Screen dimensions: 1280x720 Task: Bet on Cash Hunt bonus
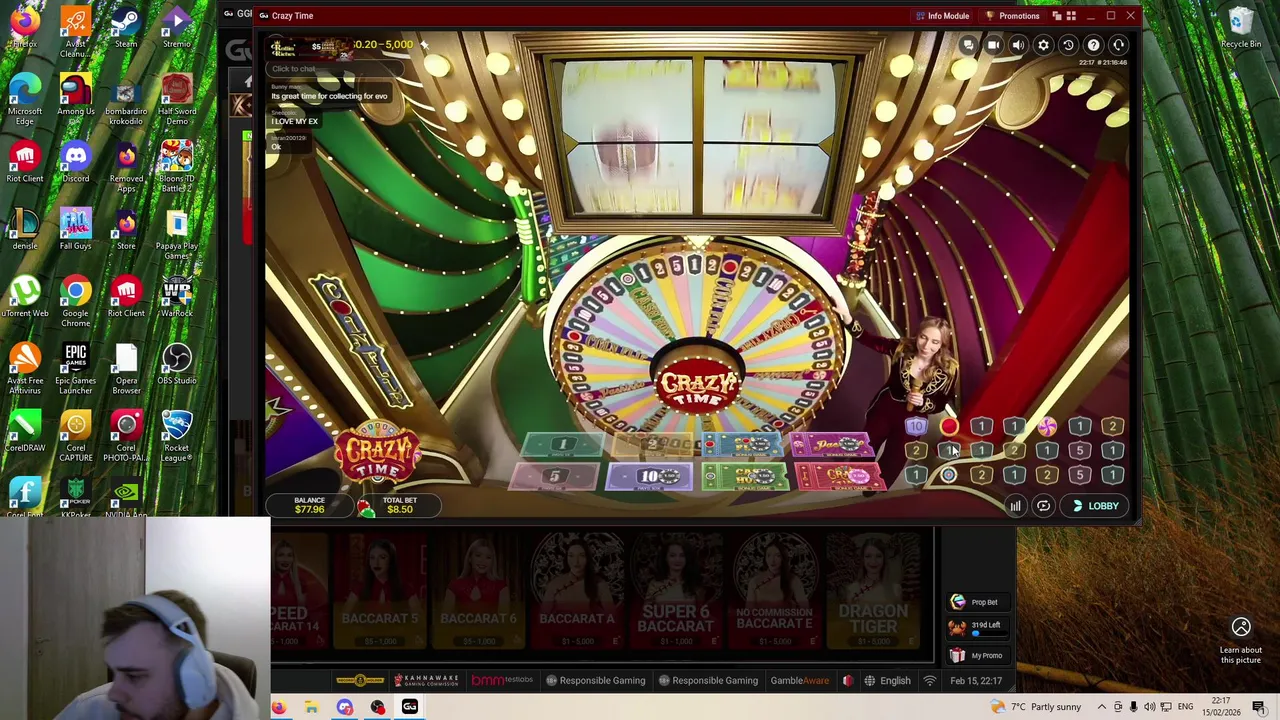point(748,477)
